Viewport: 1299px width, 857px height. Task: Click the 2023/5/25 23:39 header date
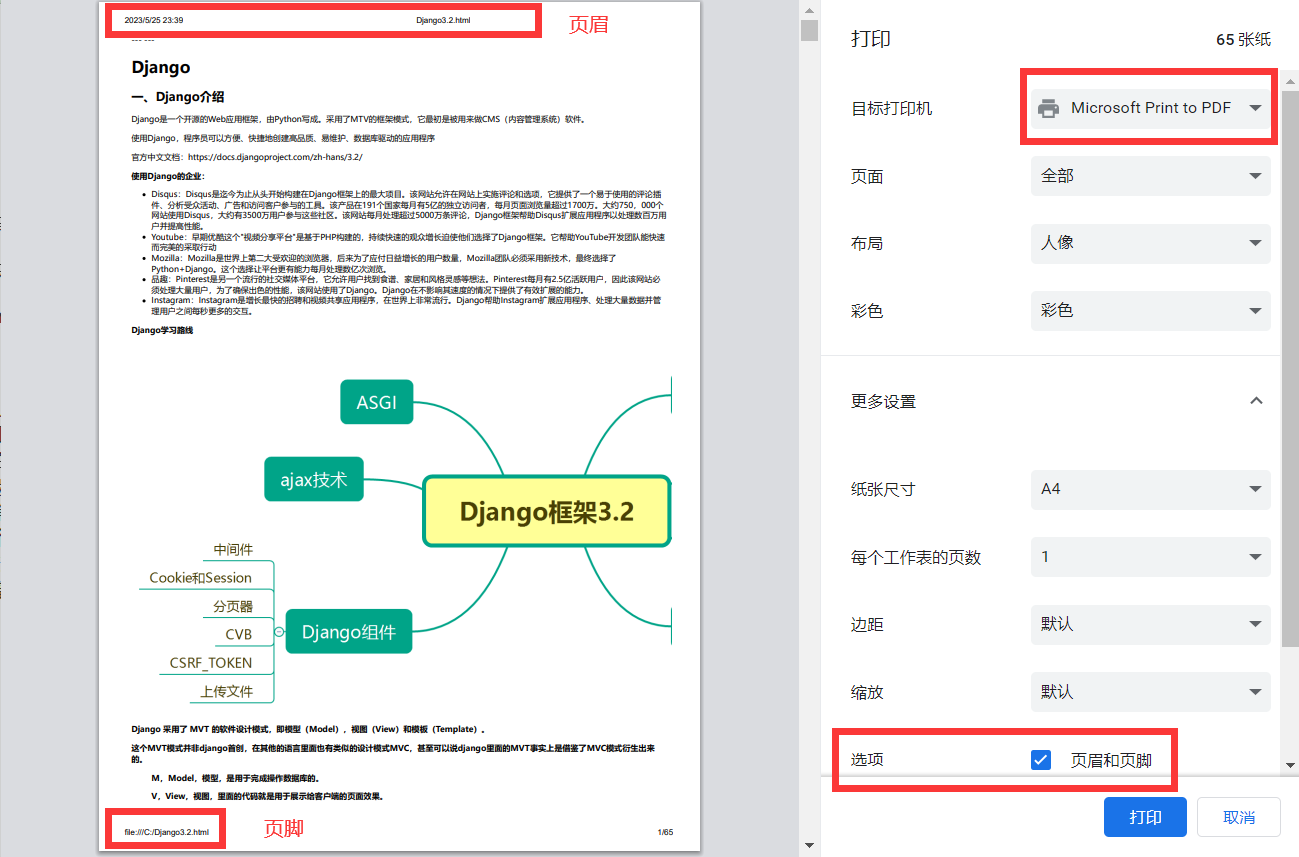point(153,20)
